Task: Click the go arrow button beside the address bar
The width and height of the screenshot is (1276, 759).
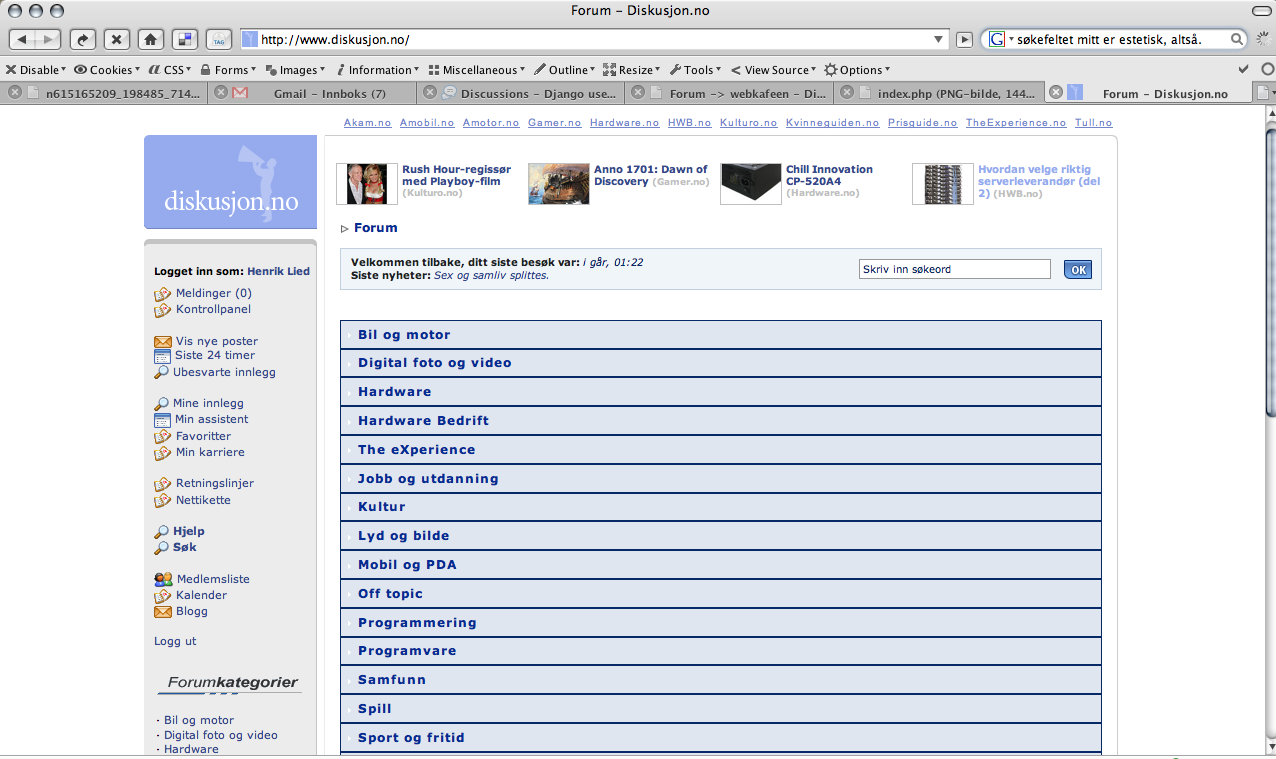Action: click(x=965, y=40)
